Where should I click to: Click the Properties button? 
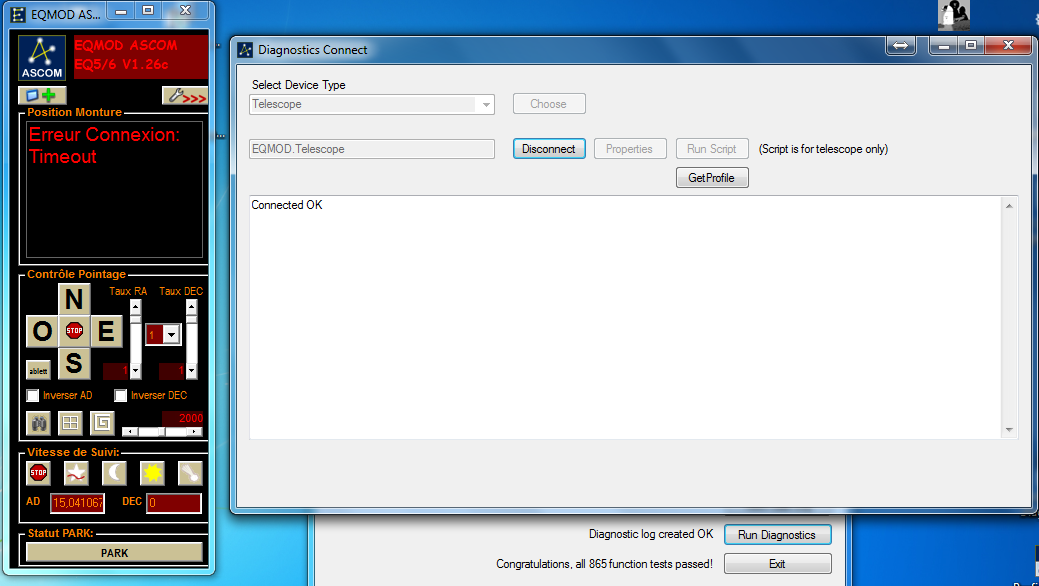pyautogui.click(x=629, y=149)
